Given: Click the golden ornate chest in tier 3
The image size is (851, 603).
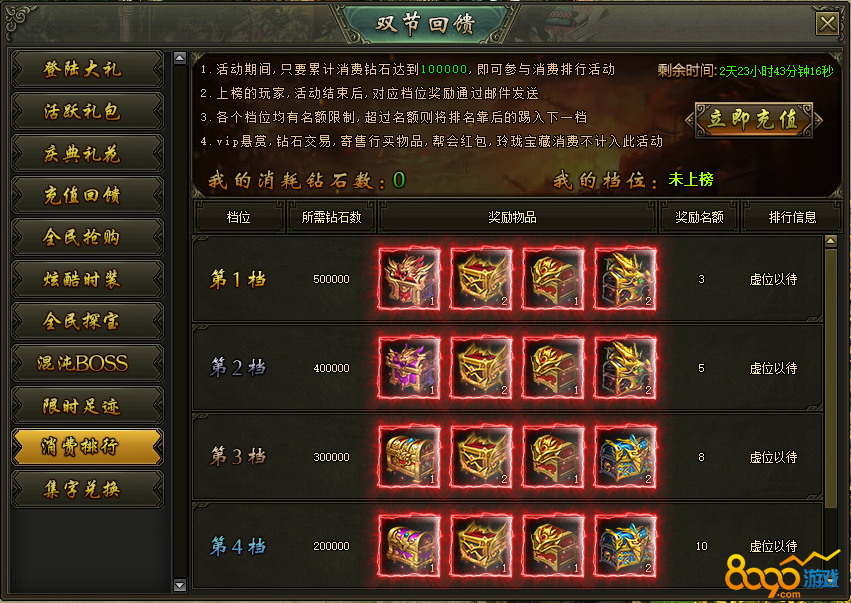Looking at the screenshot, I should [409, 457].
